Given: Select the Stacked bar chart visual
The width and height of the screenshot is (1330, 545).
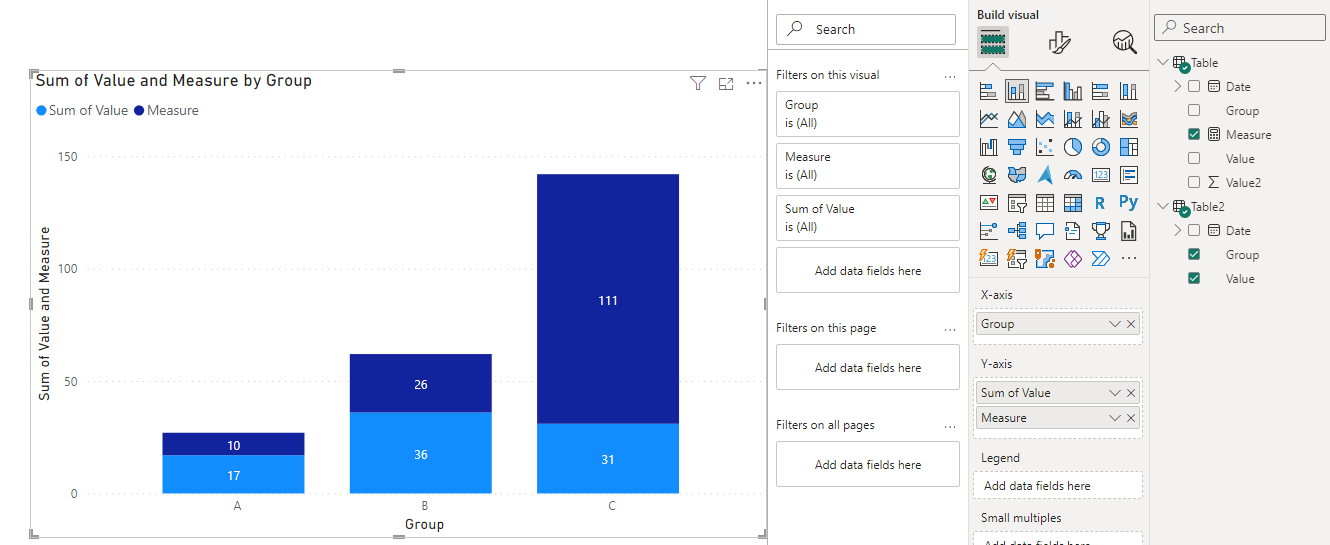Looking at the screenshot, I should pos(989,91).
